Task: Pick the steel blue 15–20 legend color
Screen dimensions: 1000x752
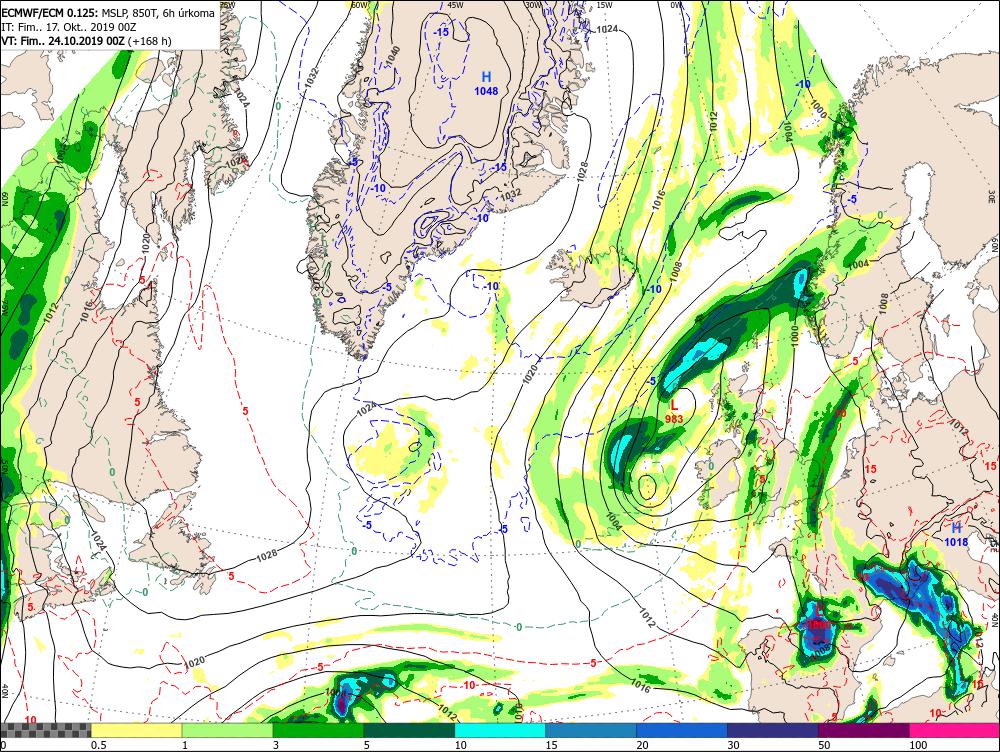Action: 591,730
